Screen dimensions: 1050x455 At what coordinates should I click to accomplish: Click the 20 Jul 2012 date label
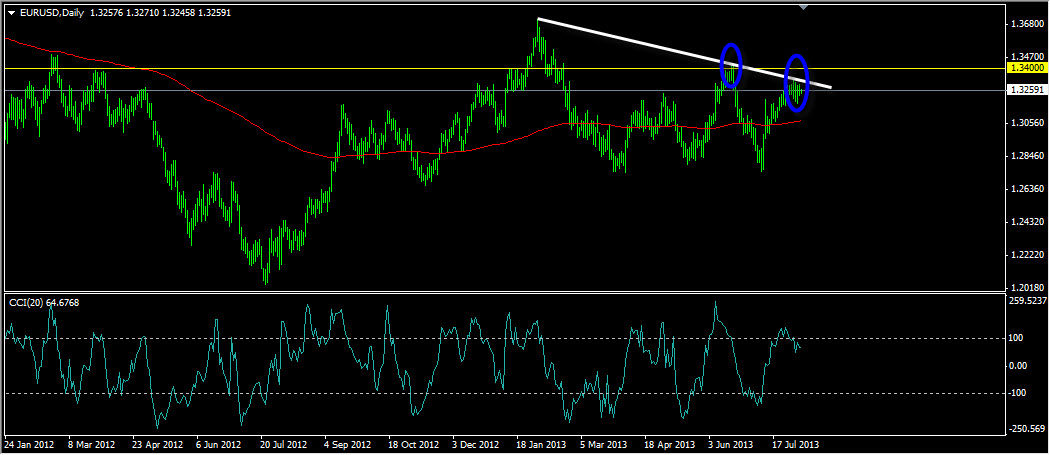click(283, 444)
